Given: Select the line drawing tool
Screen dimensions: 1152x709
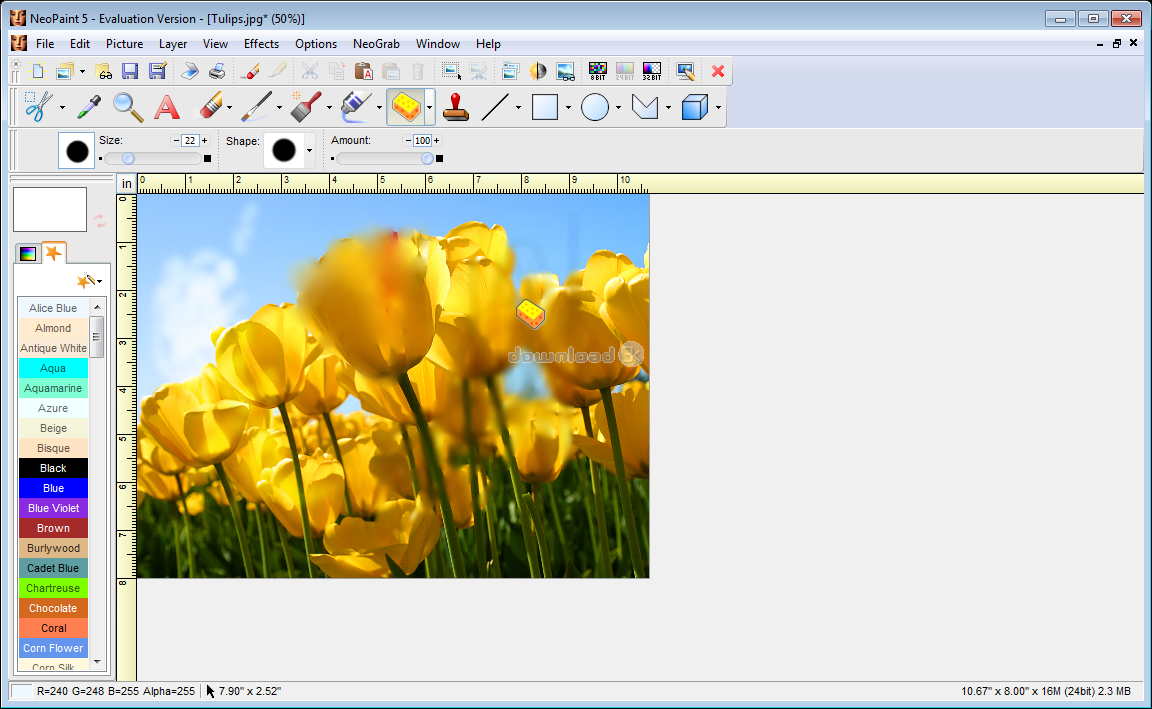Looking at the screenshot, I should tap(495, 107).
